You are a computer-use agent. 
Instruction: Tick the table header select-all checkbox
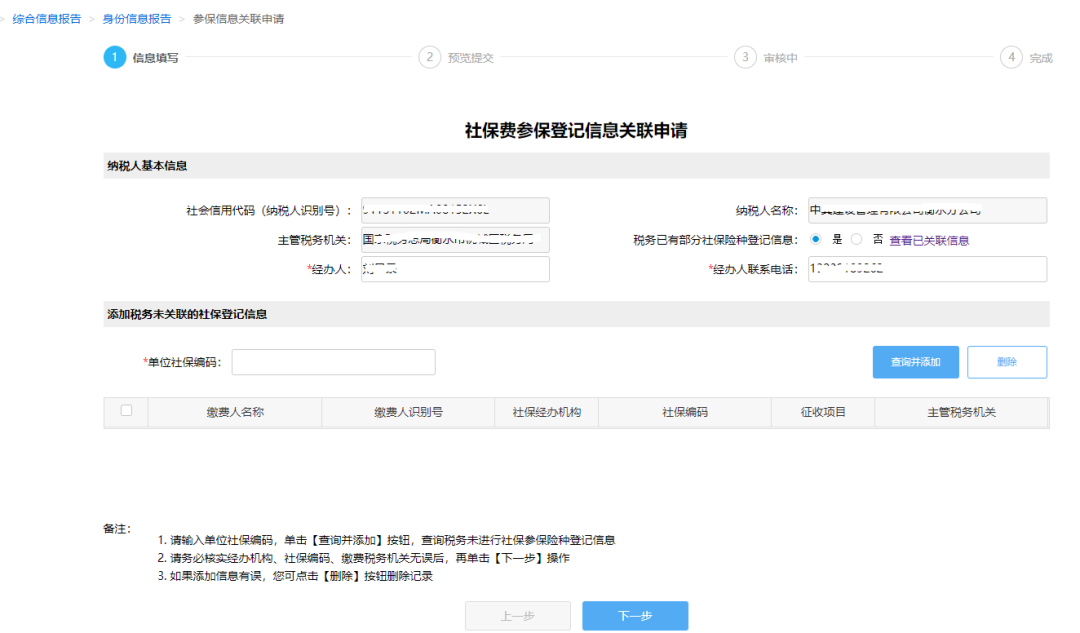(126, 411)
